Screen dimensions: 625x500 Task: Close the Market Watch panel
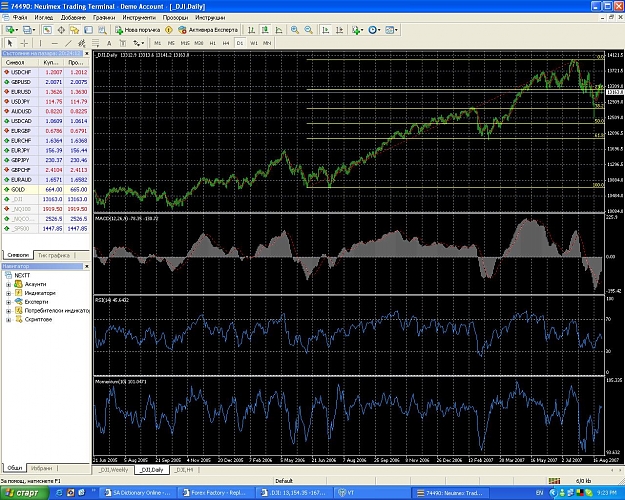[86, 53]
